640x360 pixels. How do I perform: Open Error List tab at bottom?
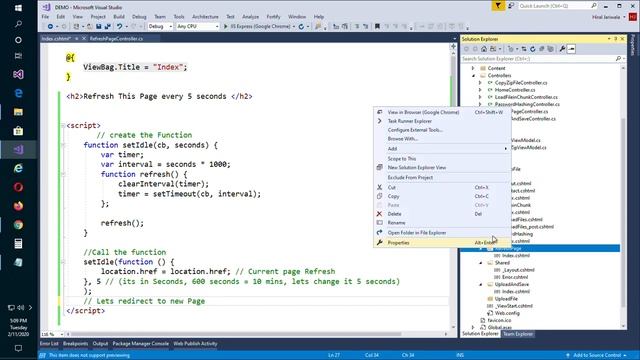49,344
